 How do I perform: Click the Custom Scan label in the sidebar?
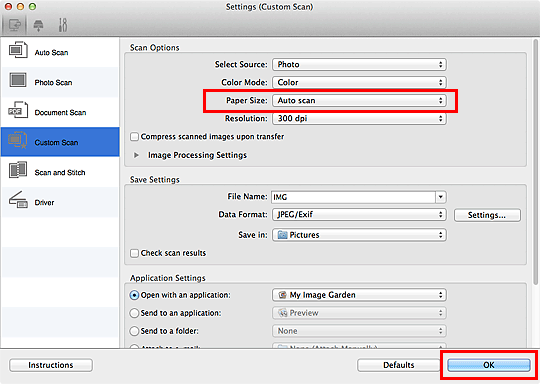pos(56,143)
